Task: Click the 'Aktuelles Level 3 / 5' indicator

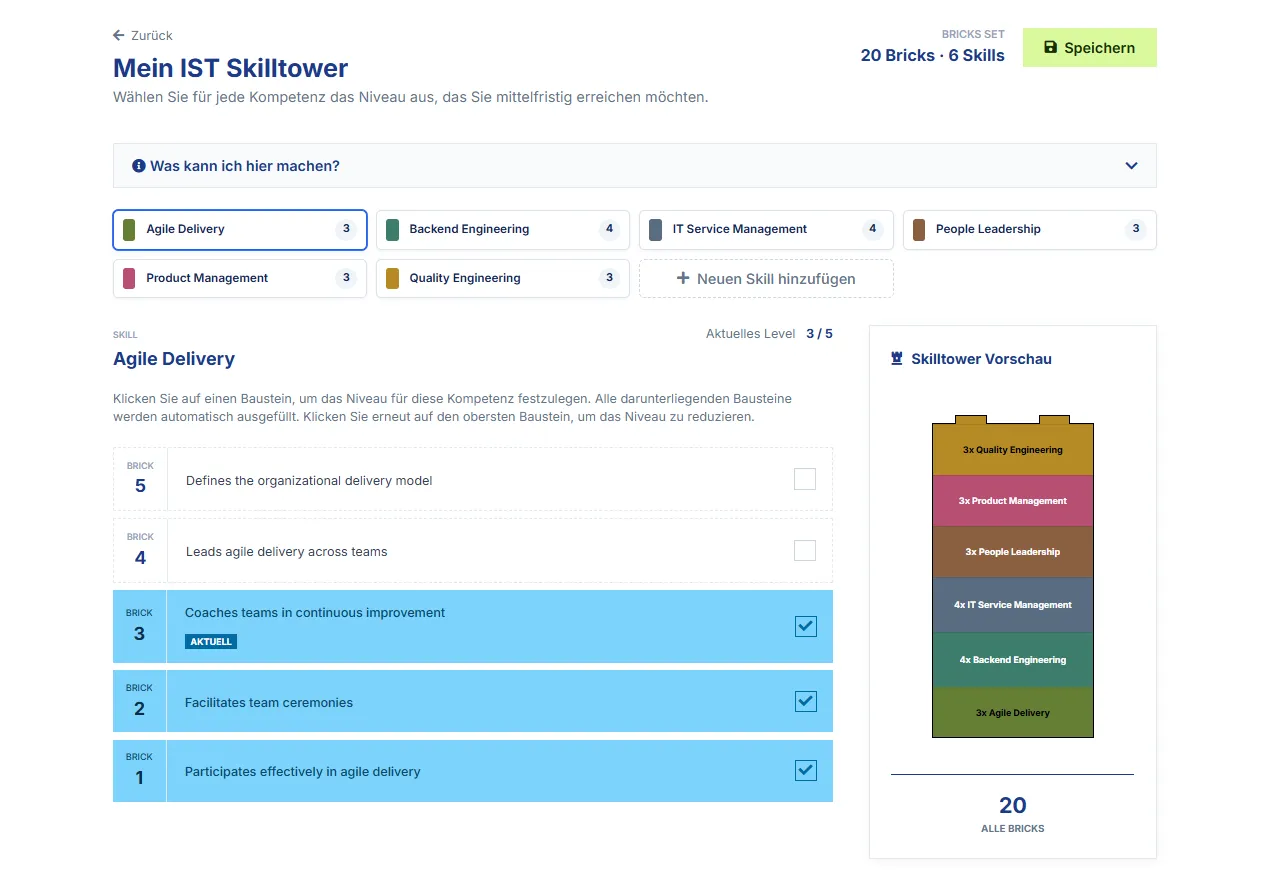Action: point(769,334)
